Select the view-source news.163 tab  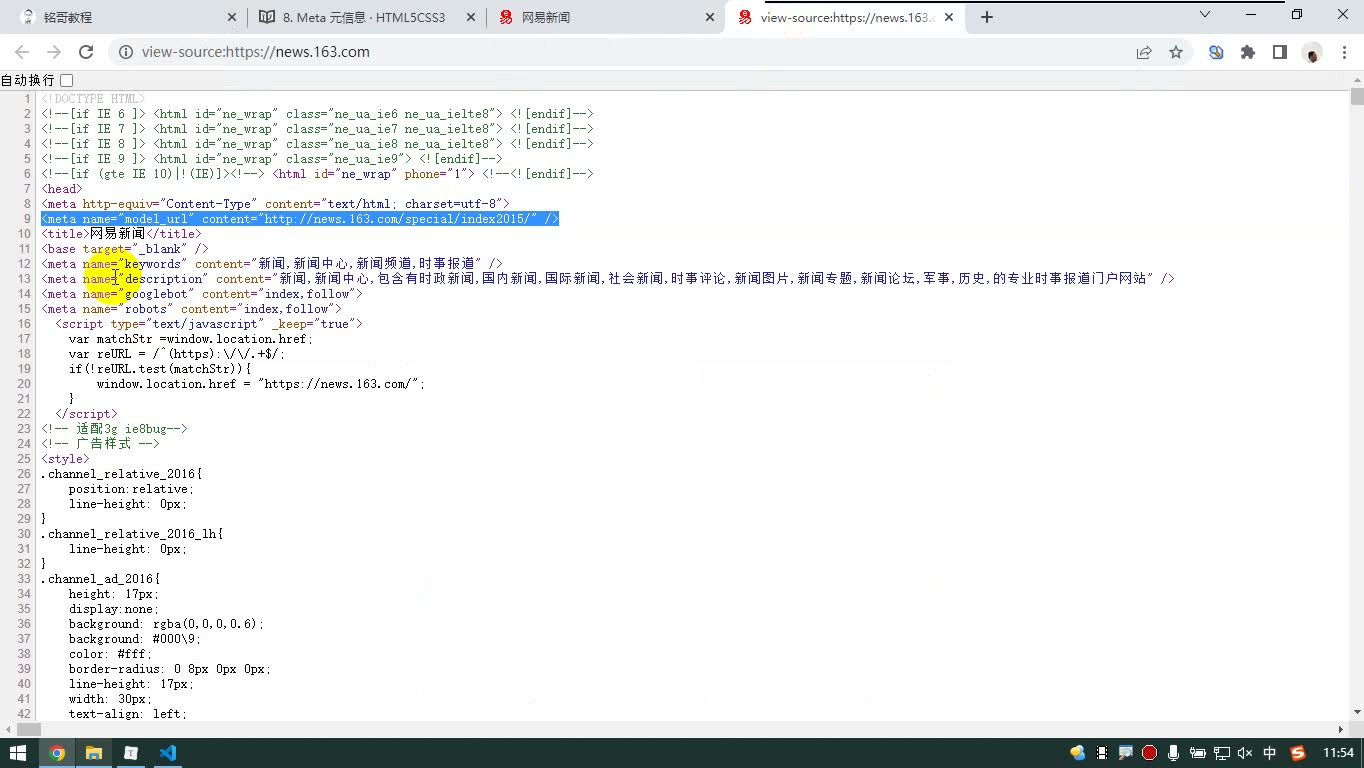pos(846,17)
